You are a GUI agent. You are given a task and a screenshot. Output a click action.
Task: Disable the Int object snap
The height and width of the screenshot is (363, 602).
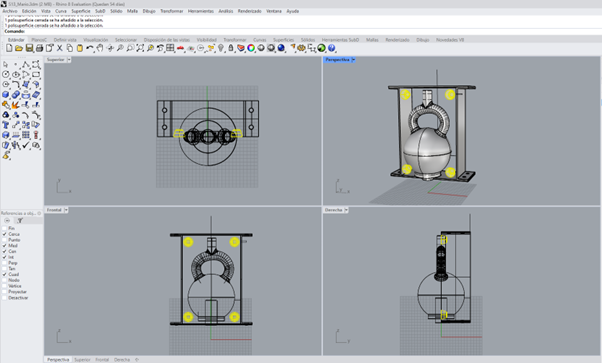tap(5, 257)
